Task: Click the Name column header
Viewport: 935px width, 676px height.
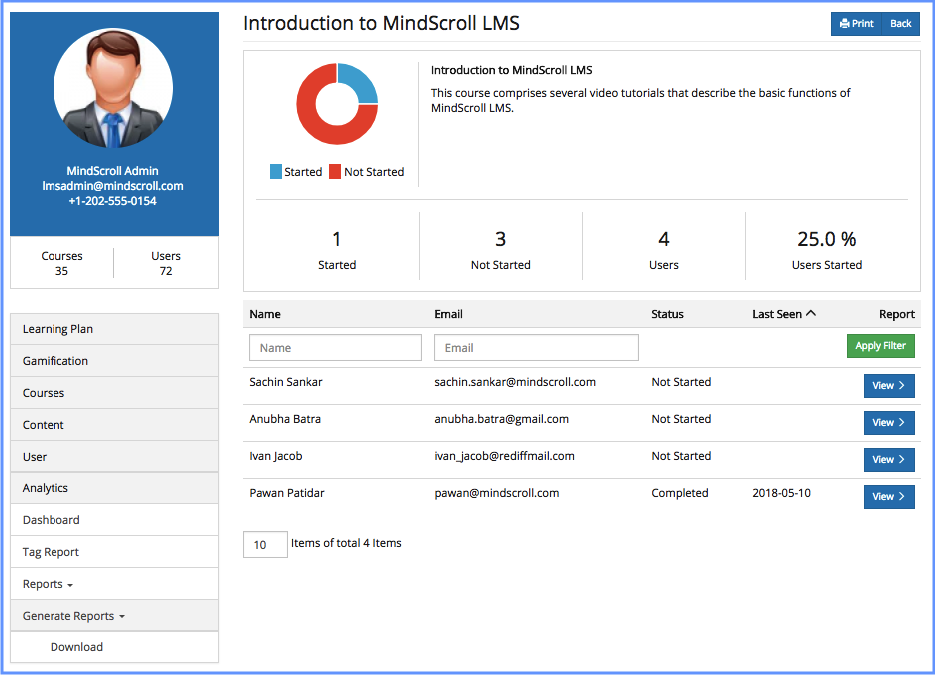Action: (265, 314)
